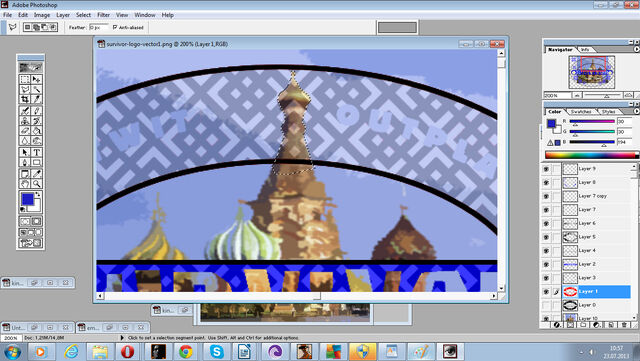Click Navigator zoom out button
The image size is (640, 361).
pos(577,95)
